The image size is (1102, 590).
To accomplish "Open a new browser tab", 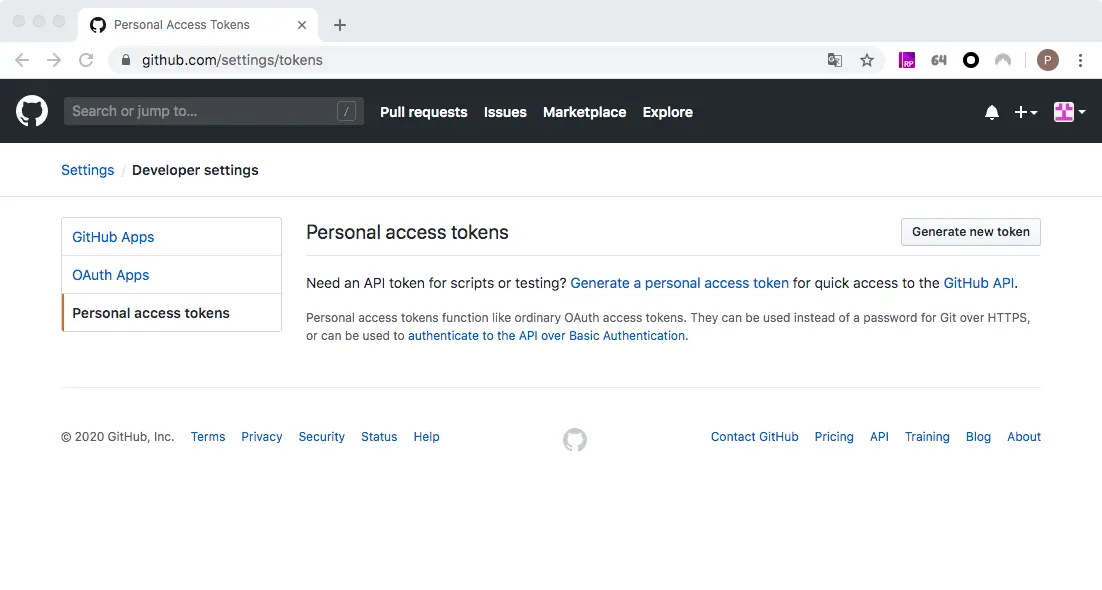I will click(339, 25).
